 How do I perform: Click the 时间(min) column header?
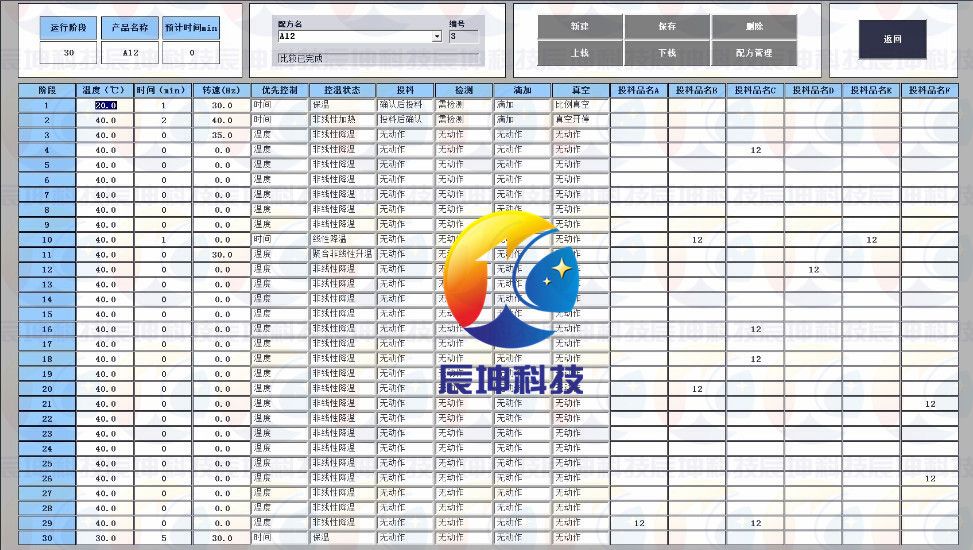163,91
